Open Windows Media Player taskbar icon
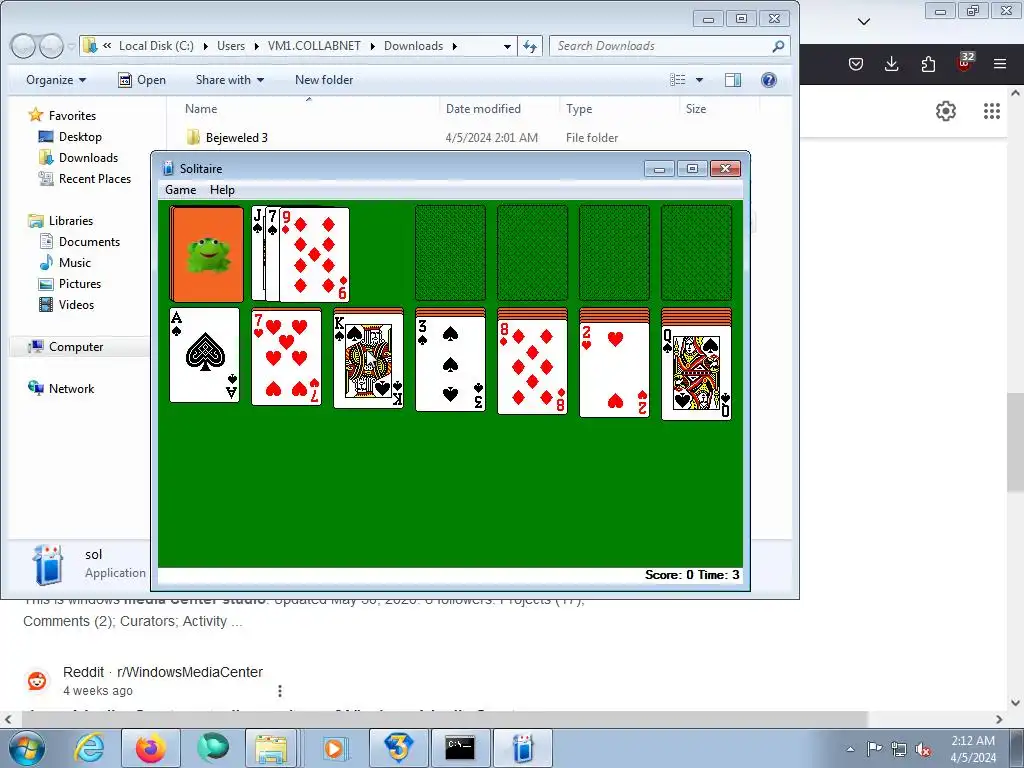The width and height of the screenshot is (1024, 768). click(334, 748)
